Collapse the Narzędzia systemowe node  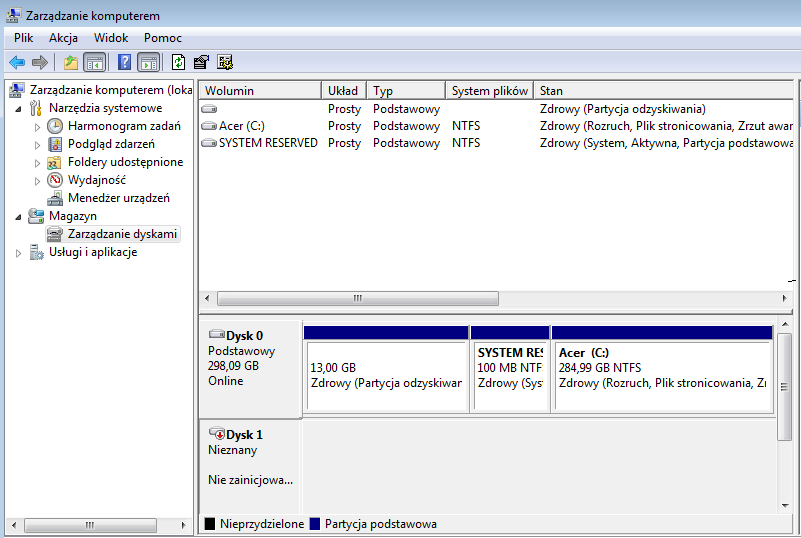18,109
